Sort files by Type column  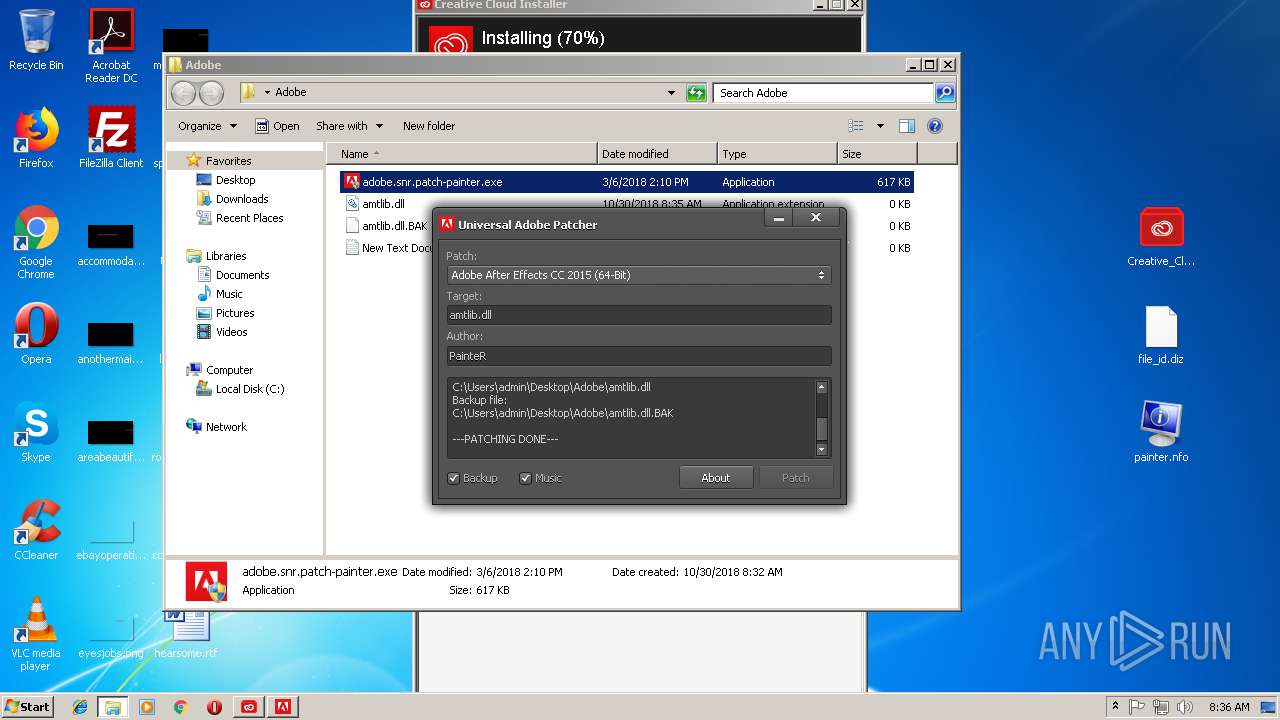pyautogui.click(x=777, y=154)
